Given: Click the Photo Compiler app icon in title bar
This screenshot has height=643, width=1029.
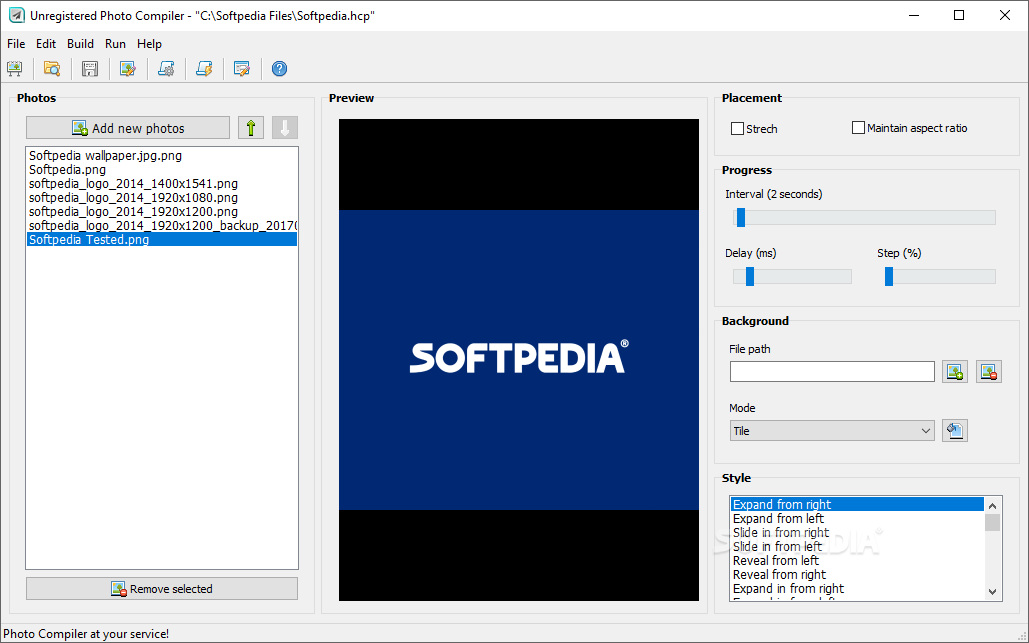Looking at the screenshot, I should point(16,15).
